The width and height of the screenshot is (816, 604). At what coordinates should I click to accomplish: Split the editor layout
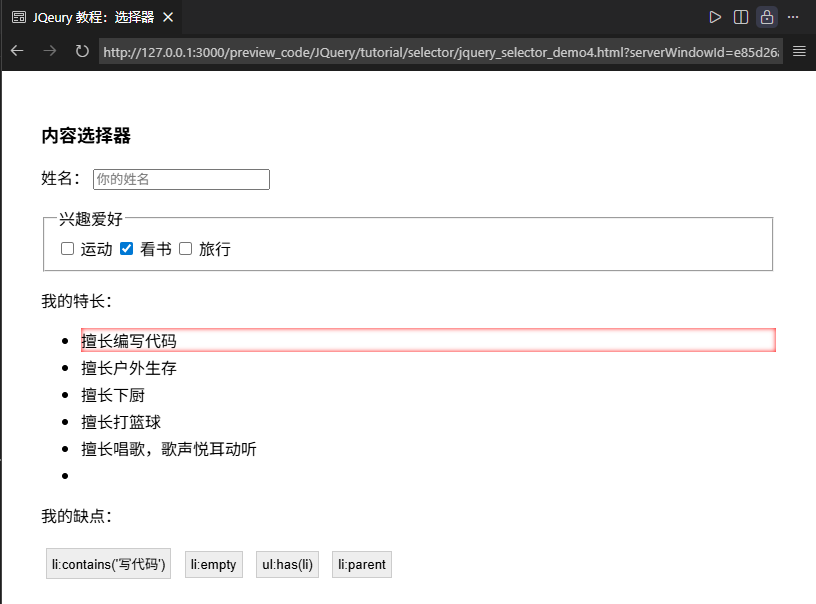click(x=741, y=17)
